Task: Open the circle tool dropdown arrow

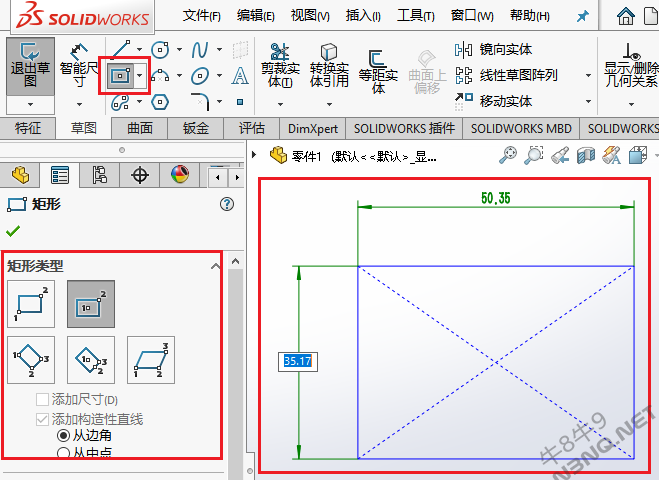Action: (x=179, y=50)
